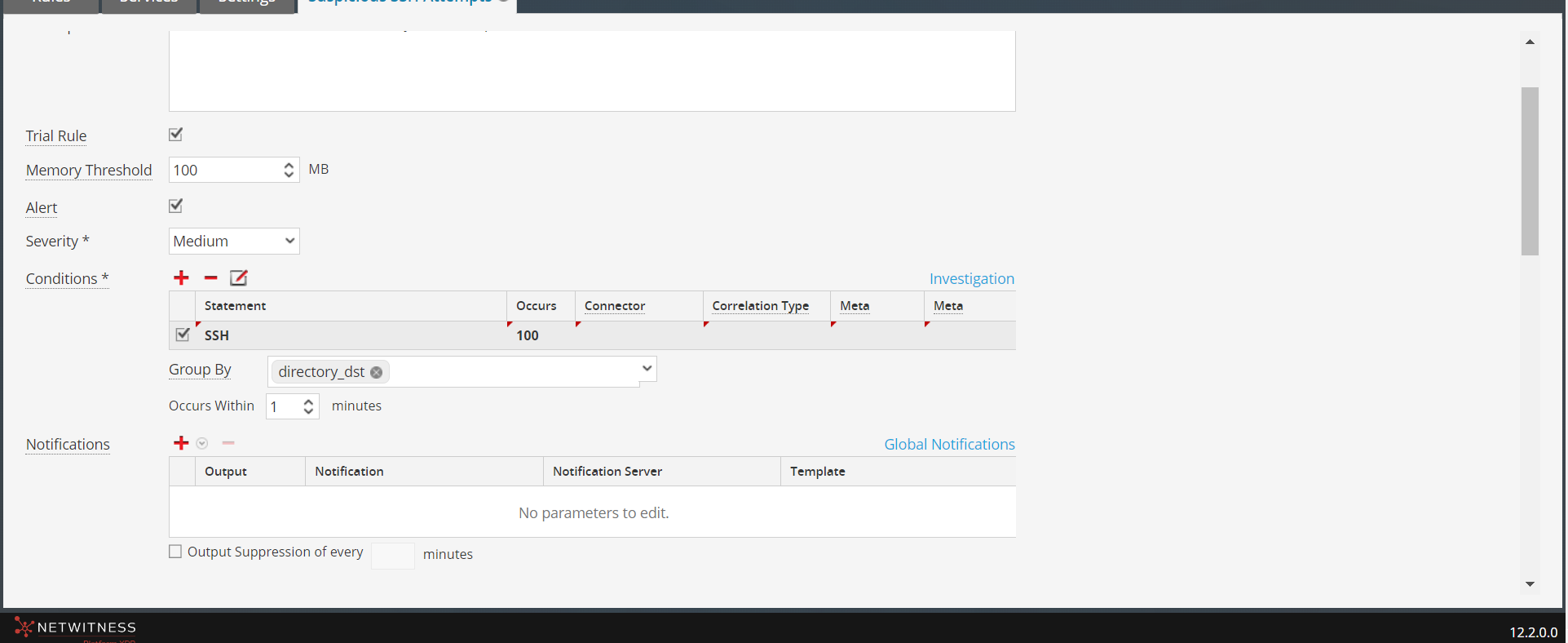The height and width of the screenshot is (643, 1568).
Task: Toggle the Trial Rule checkbox
Action: [175, 135]
